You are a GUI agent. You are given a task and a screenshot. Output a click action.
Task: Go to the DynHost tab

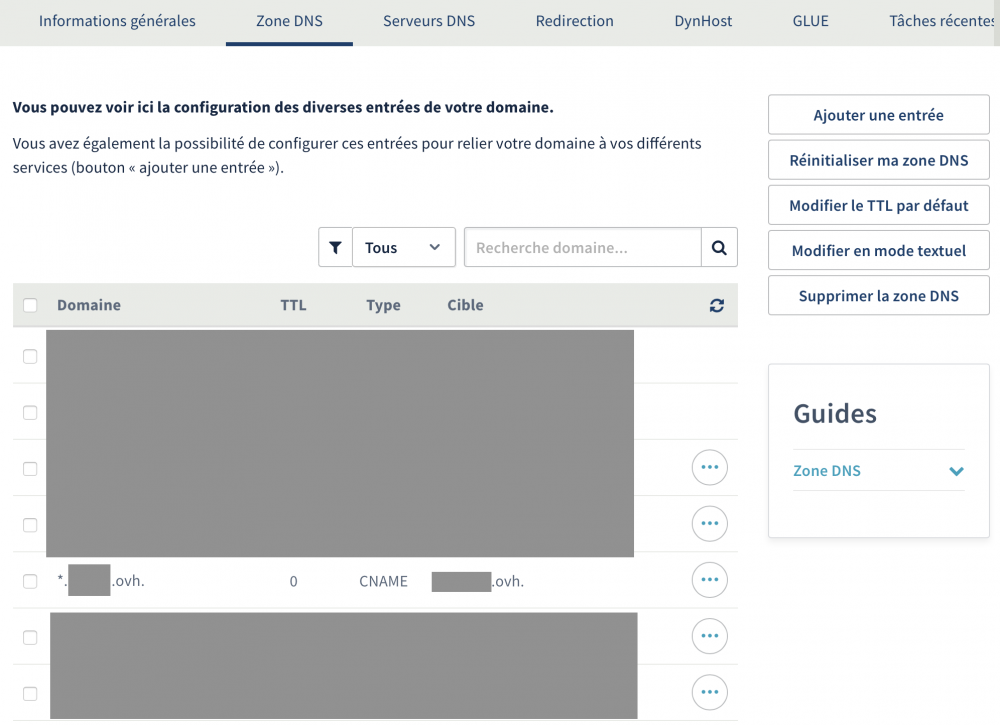click(703, 21)
